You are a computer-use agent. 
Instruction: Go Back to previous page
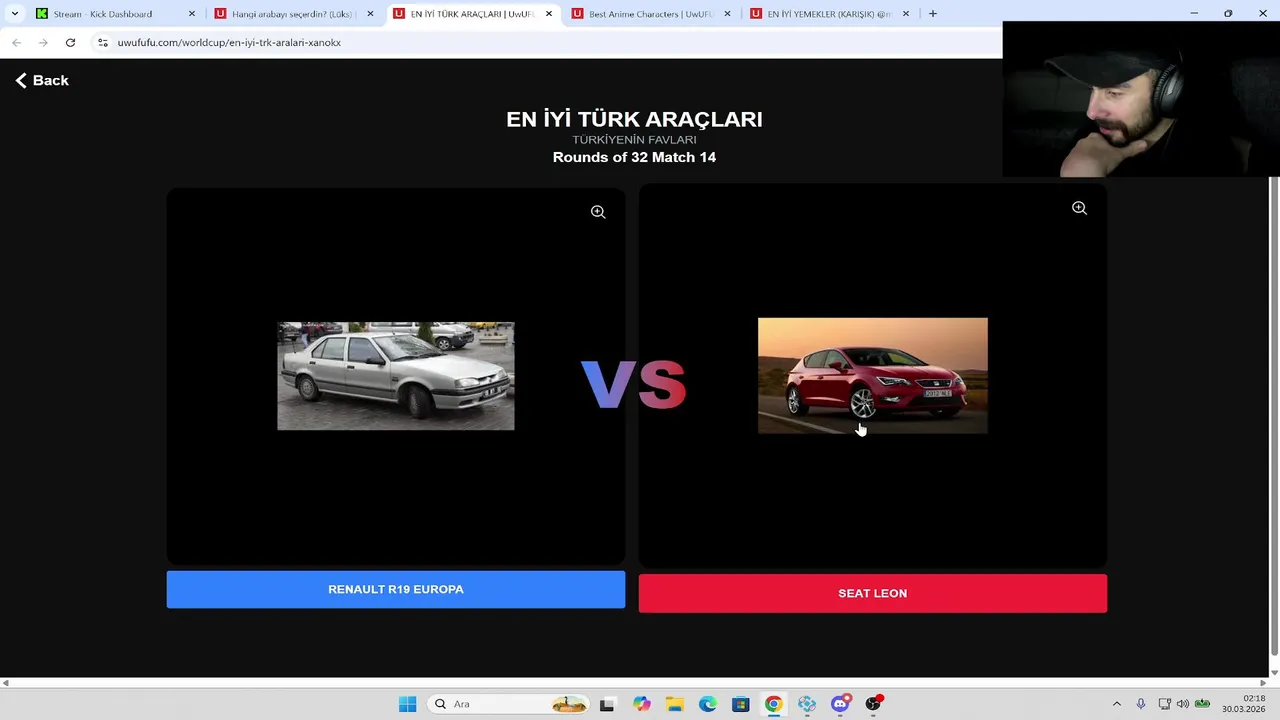[42, 80]
